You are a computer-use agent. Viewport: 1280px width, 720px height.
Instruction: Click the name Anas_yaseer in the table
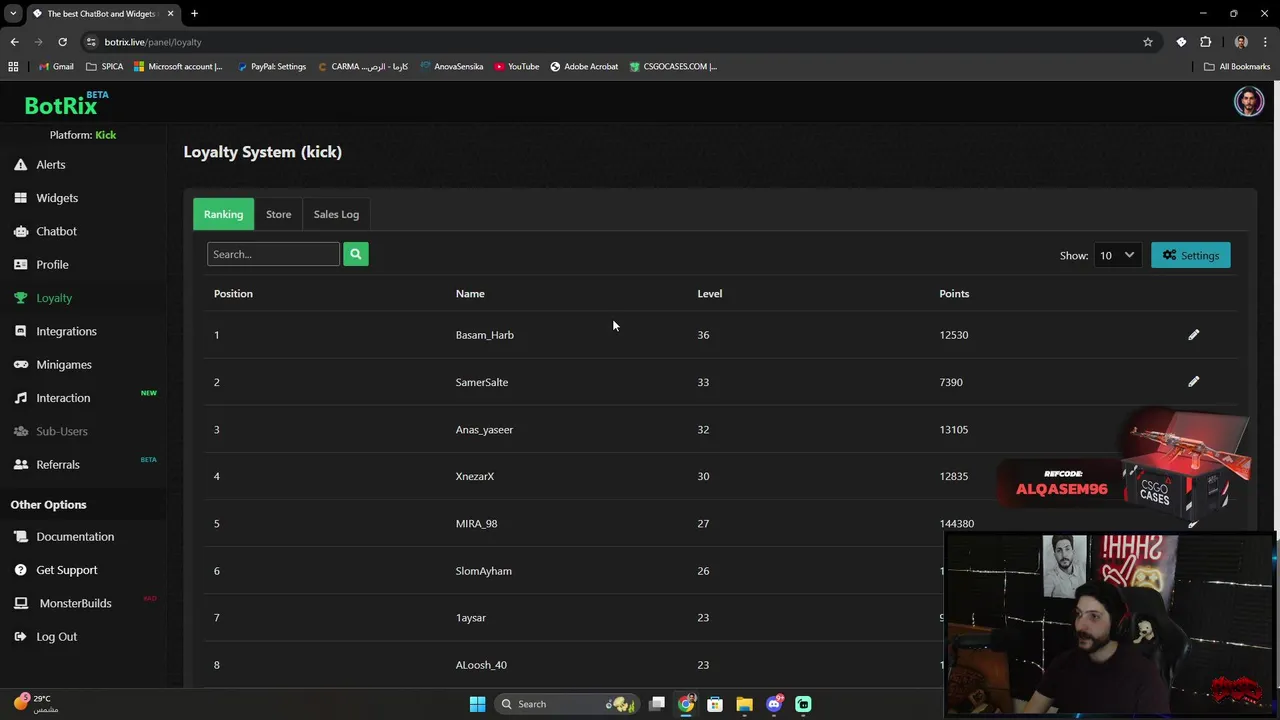click(484, 429)
